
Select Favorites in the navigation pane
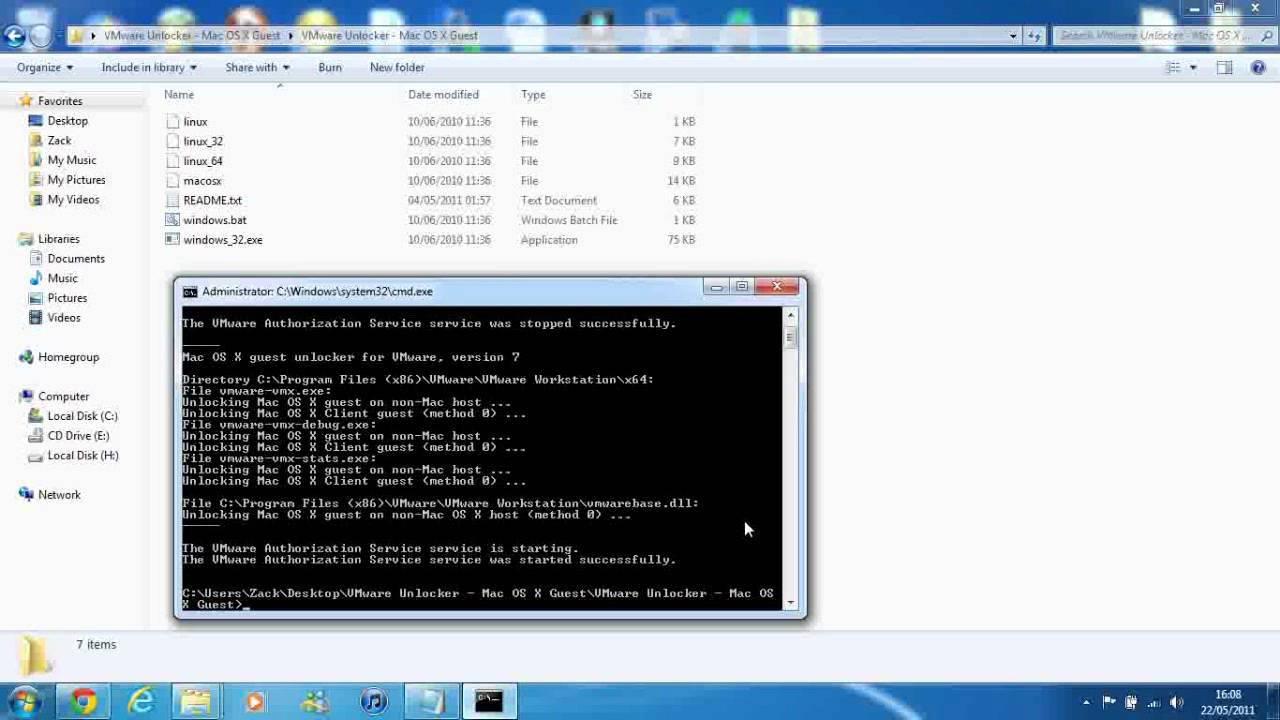(60, 101)
